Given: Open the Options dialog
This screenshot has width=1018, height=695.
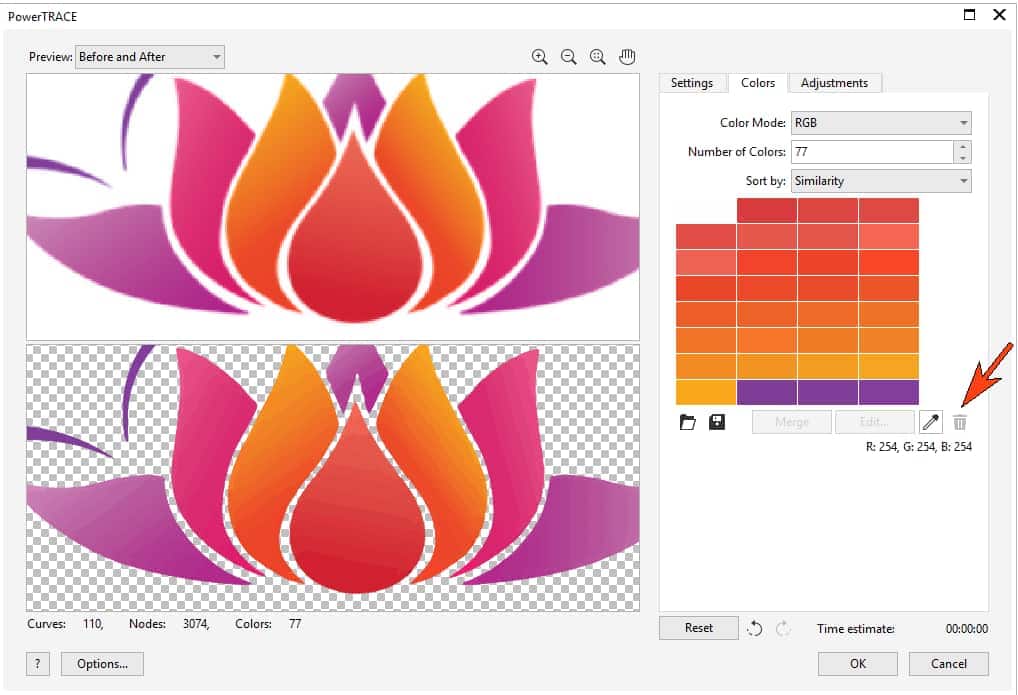Looking at the screenshot, I should click(x=102, y=663).
